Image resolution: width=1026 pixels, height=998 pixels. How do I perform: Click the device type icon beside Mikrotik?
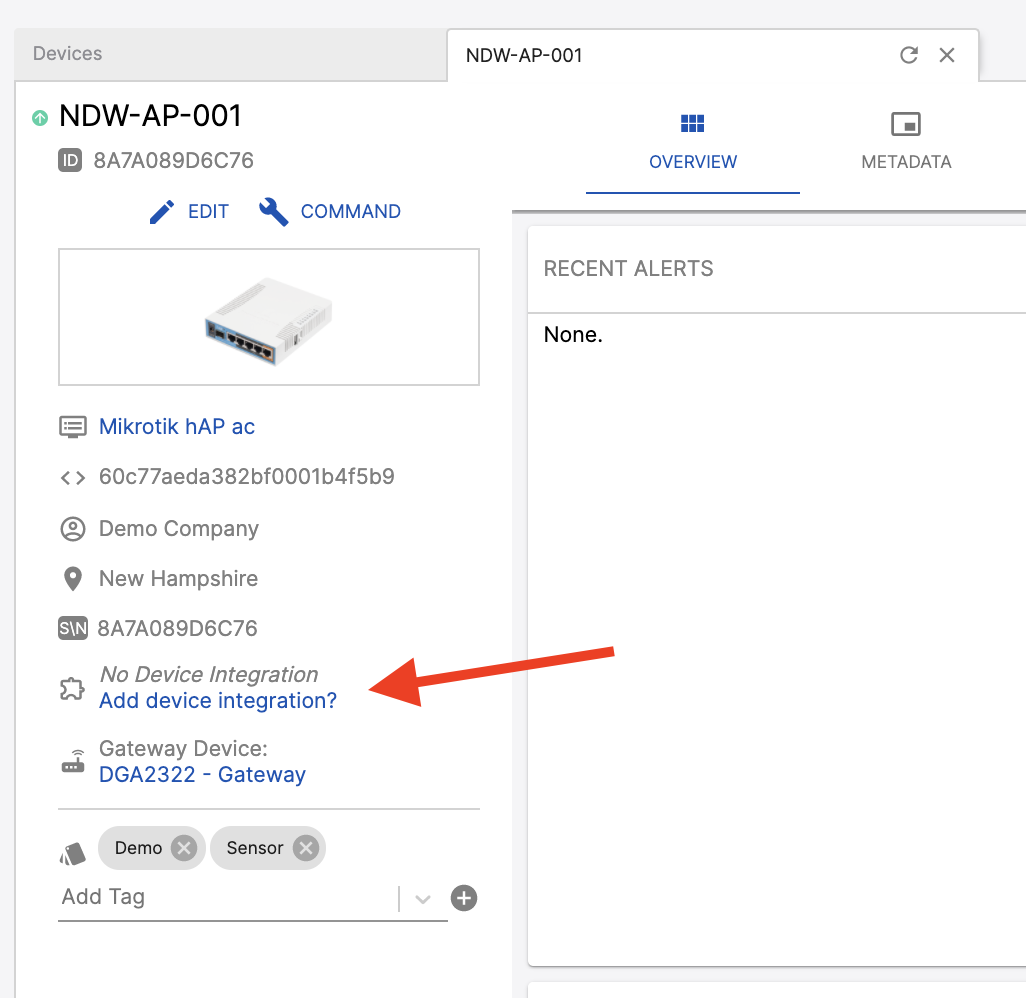tap(73, 427)
